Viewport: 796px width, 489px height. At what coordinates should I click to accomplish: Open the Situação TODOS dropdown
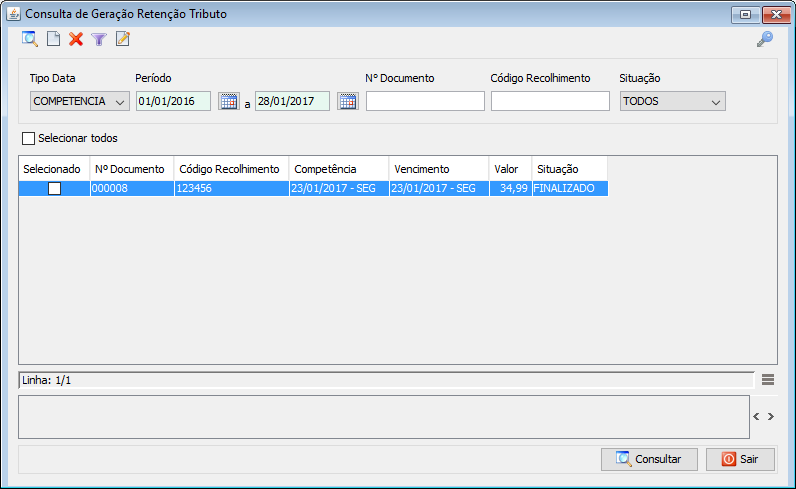pos(673,101)
